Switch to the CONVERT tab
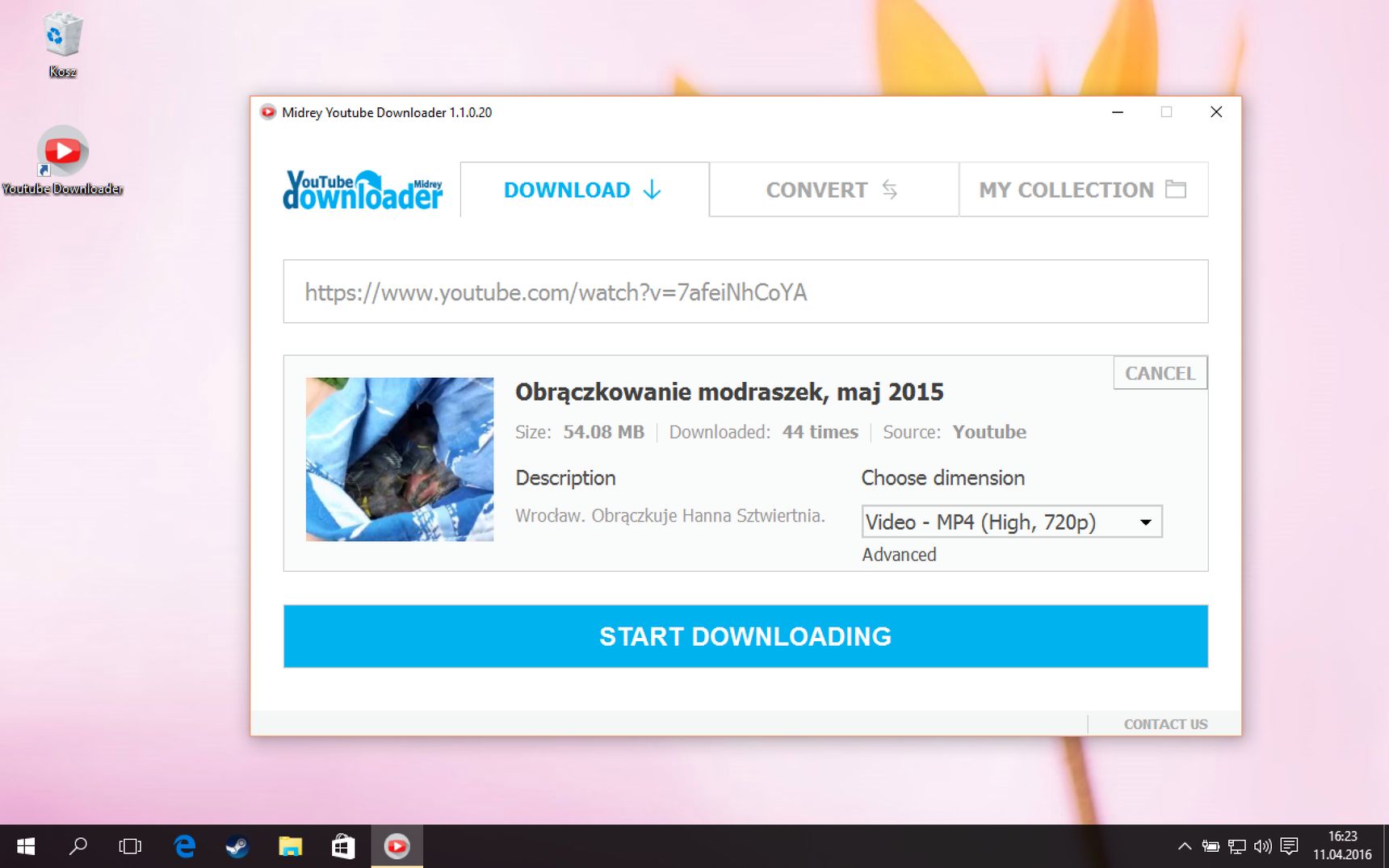The width and height of the screenshot is (1389, 868). [834, 190]
